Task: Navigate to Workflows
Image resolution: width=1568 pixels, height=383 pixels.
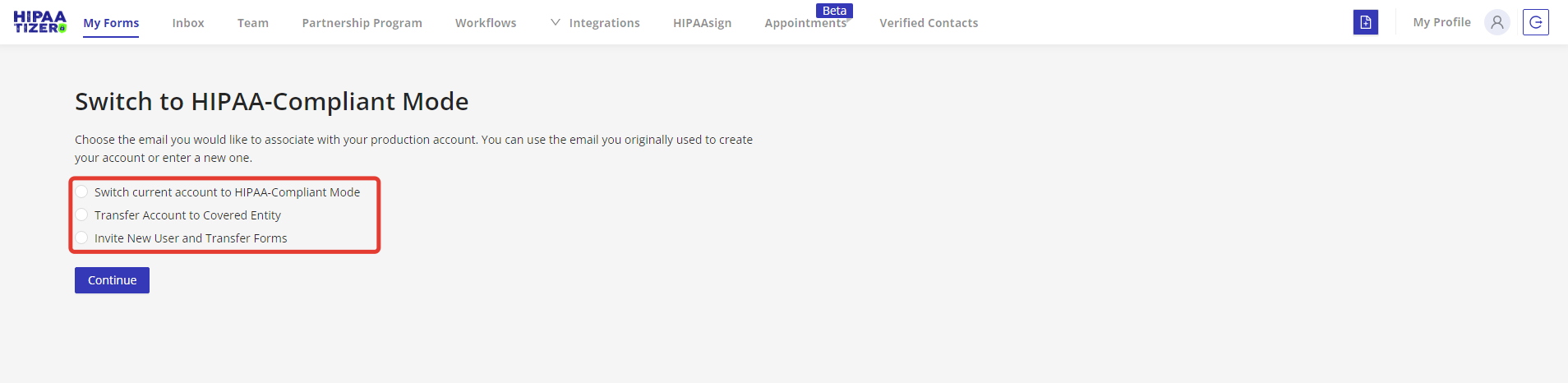Action: click(486, 23)
